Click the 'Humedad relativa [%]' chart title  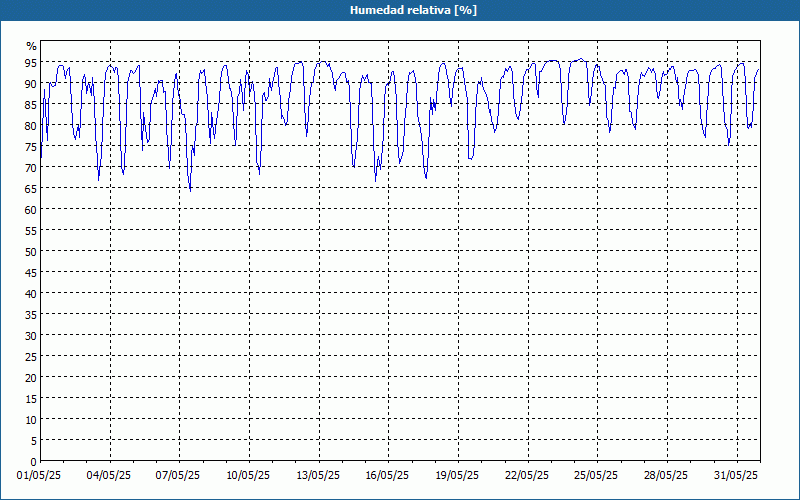coord(413,10)
